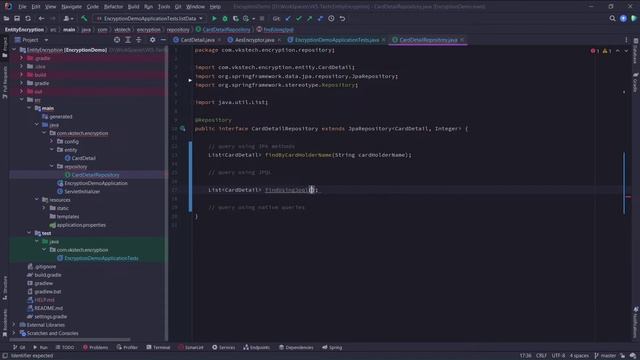Switch to AesEncryptor.java tab
The image size is (640, 360).
(255, 40)
